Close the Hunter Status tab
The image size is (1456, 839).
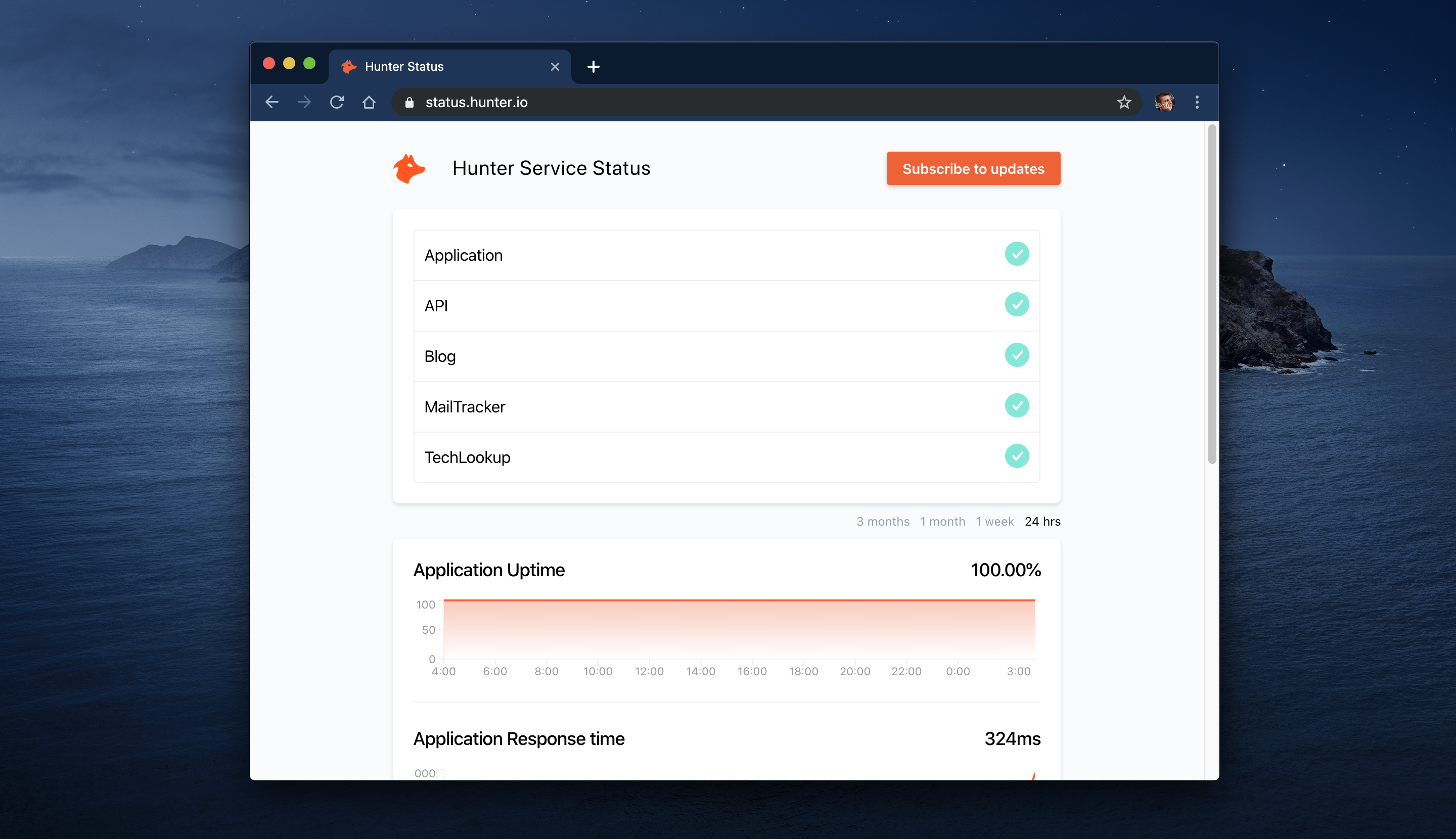[555, 67]
